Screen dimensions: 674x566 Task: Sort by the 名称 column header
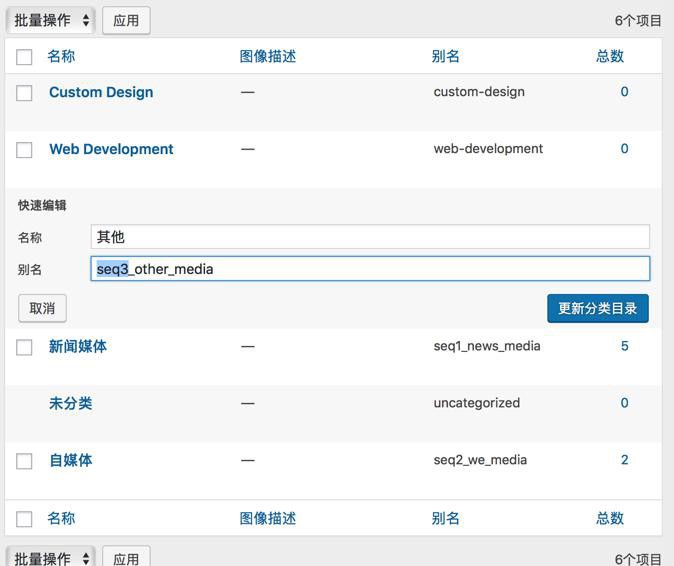pos(61,56)
